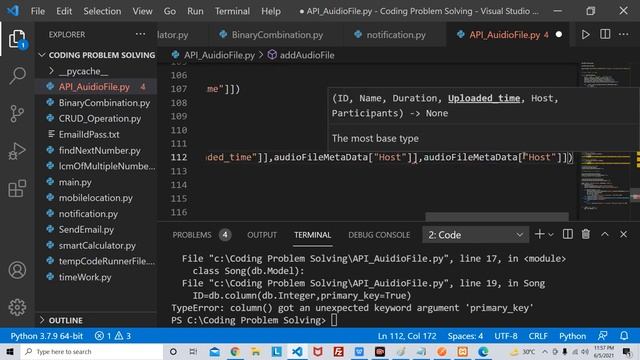Select Python 3.7.9 64-bit interpreter
The height and width of the screenshot is (360, 640).
pos(47,336)
